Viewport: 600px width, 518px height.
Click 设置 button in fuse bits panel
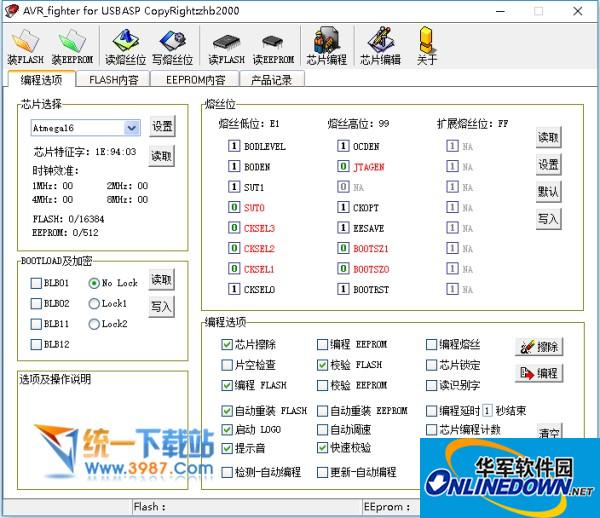click(x=548, y=164)
